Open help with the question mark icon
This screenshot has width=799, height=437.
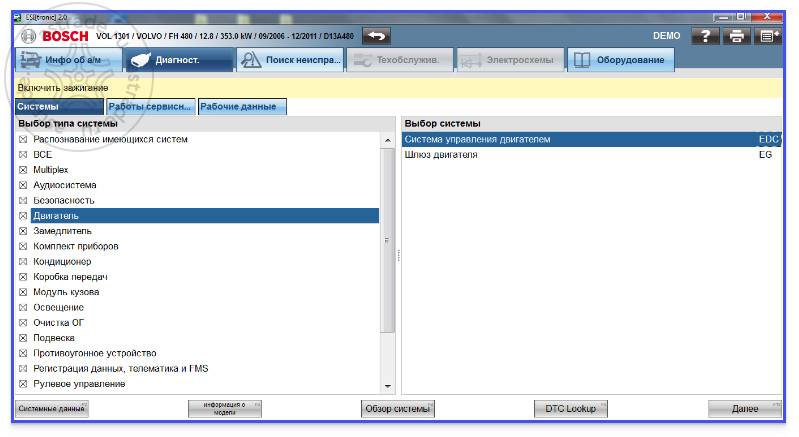(x=705, y=36)
